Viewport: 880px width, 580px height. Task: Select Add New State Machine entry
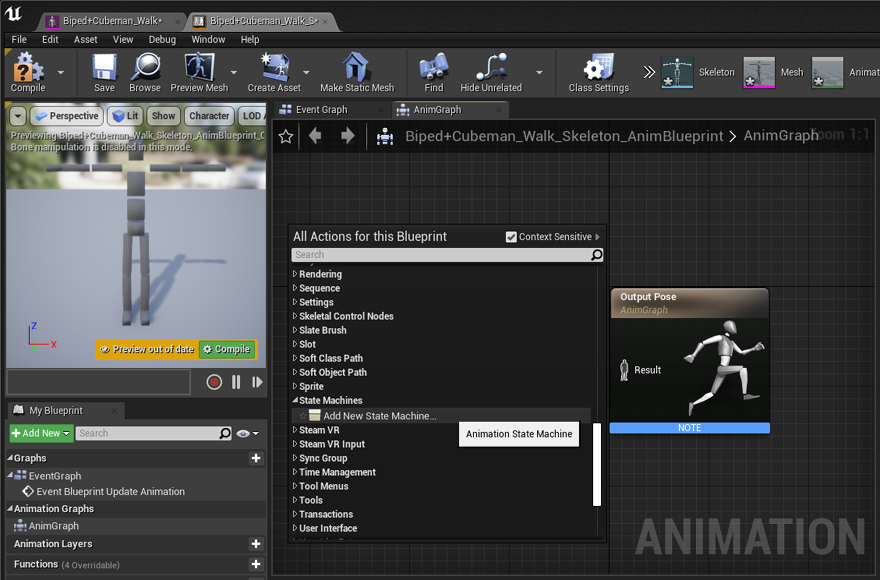441,416
